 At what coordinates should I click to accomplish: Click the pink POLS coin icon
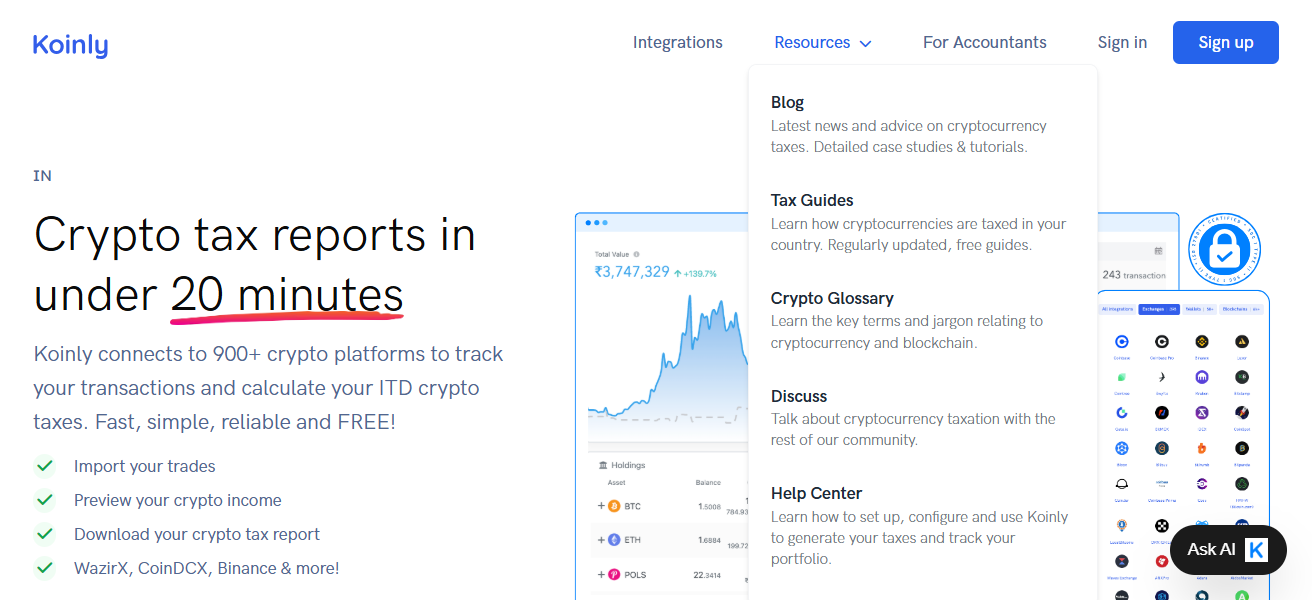pyautogui.click(x=614, y=574)
